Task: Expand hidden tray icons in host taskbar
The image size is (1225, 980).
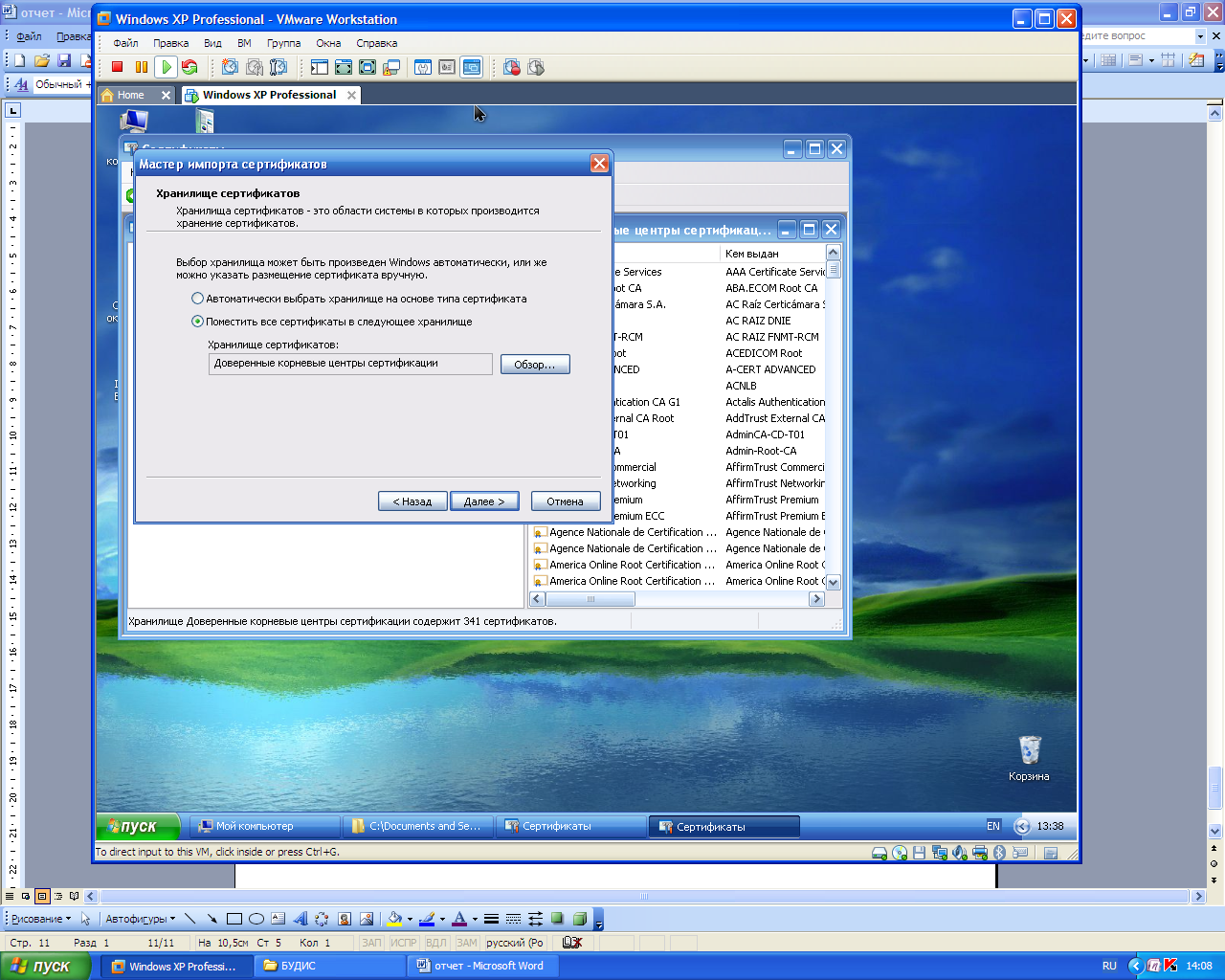Action: coord(1136,966)
